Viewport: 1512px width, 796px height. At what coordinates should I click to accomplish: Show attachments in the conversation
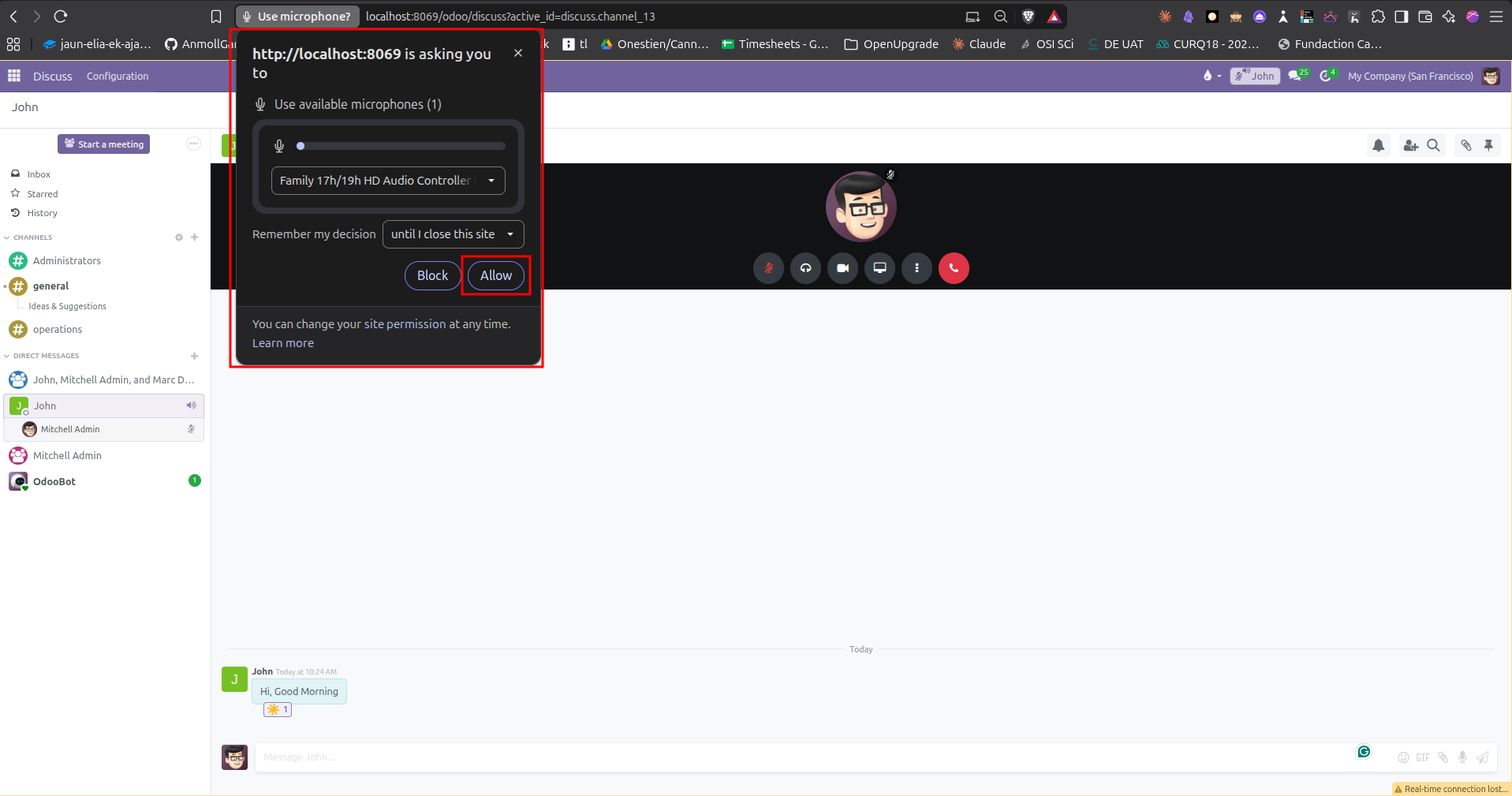click(x=1465, y=145)
